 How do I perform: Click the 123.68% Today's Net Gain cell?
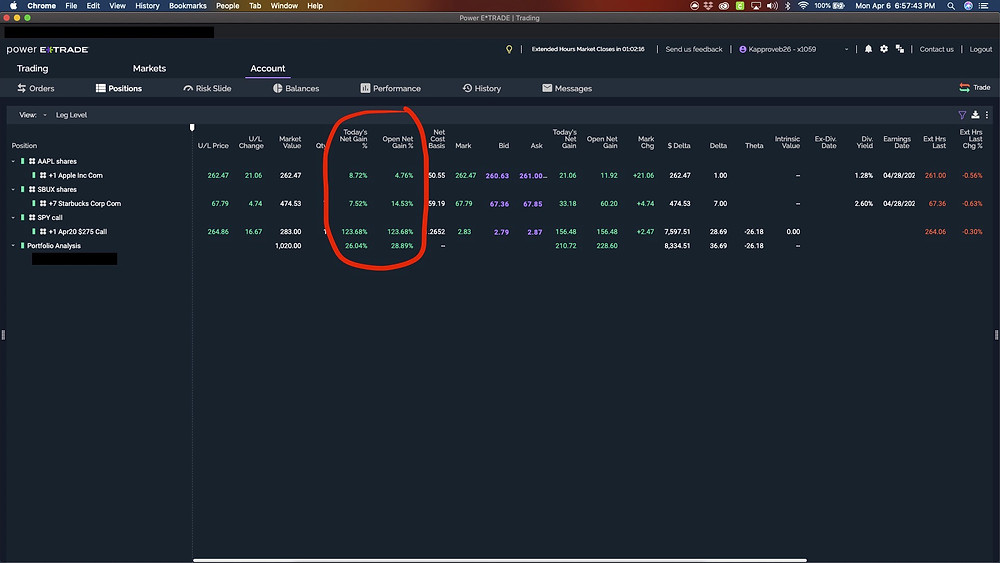(354, 231)
